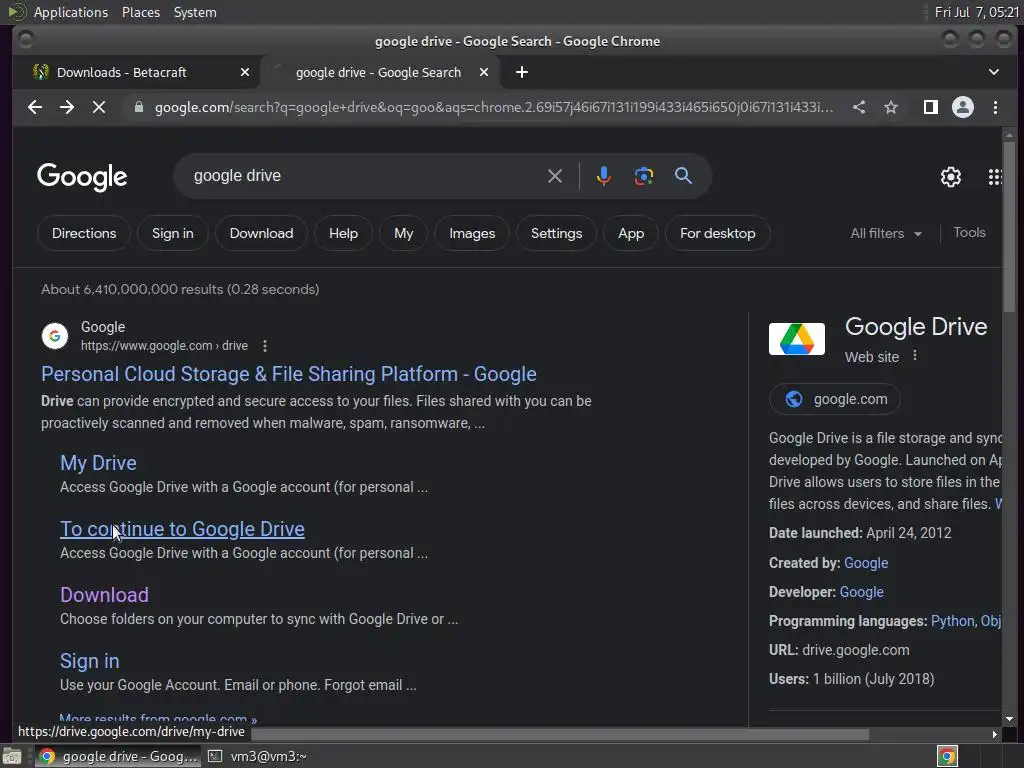Start voice search with the microphone icon

click(x=603, y=176)
